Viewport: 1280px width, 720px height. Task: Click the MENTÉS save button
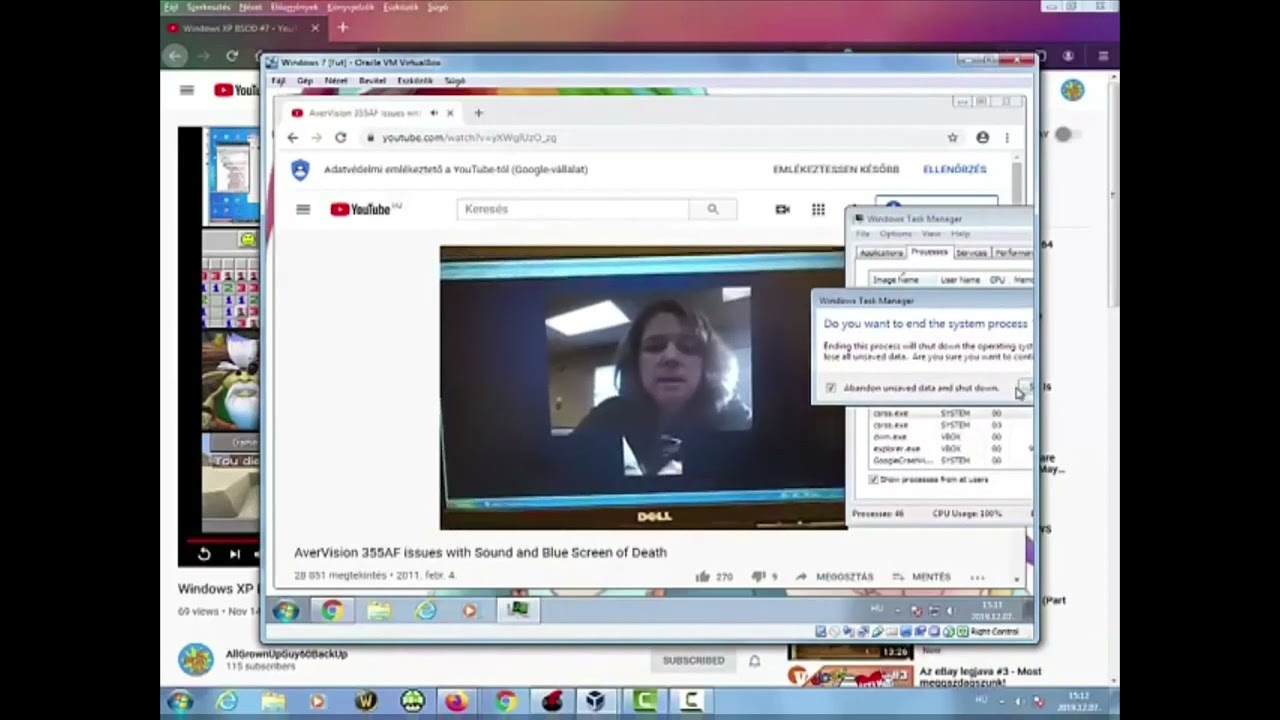pos(921,577)
